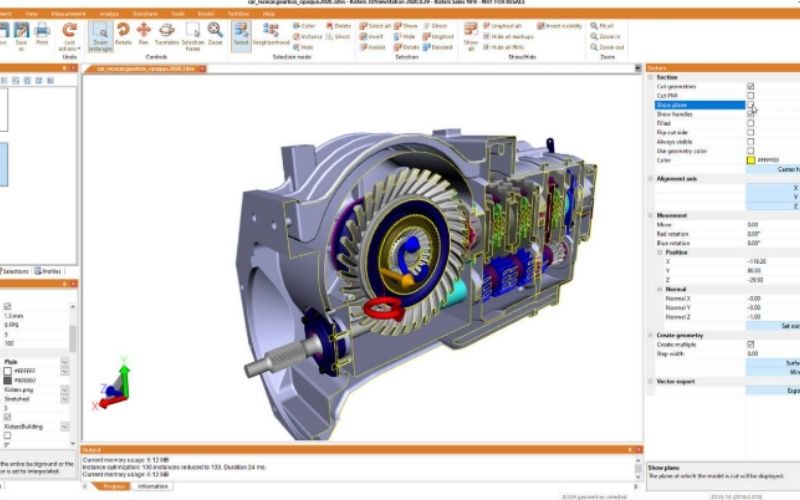Collapse the Normal subgroup
This screenshot has width=800, height=500.
[660, 289]
